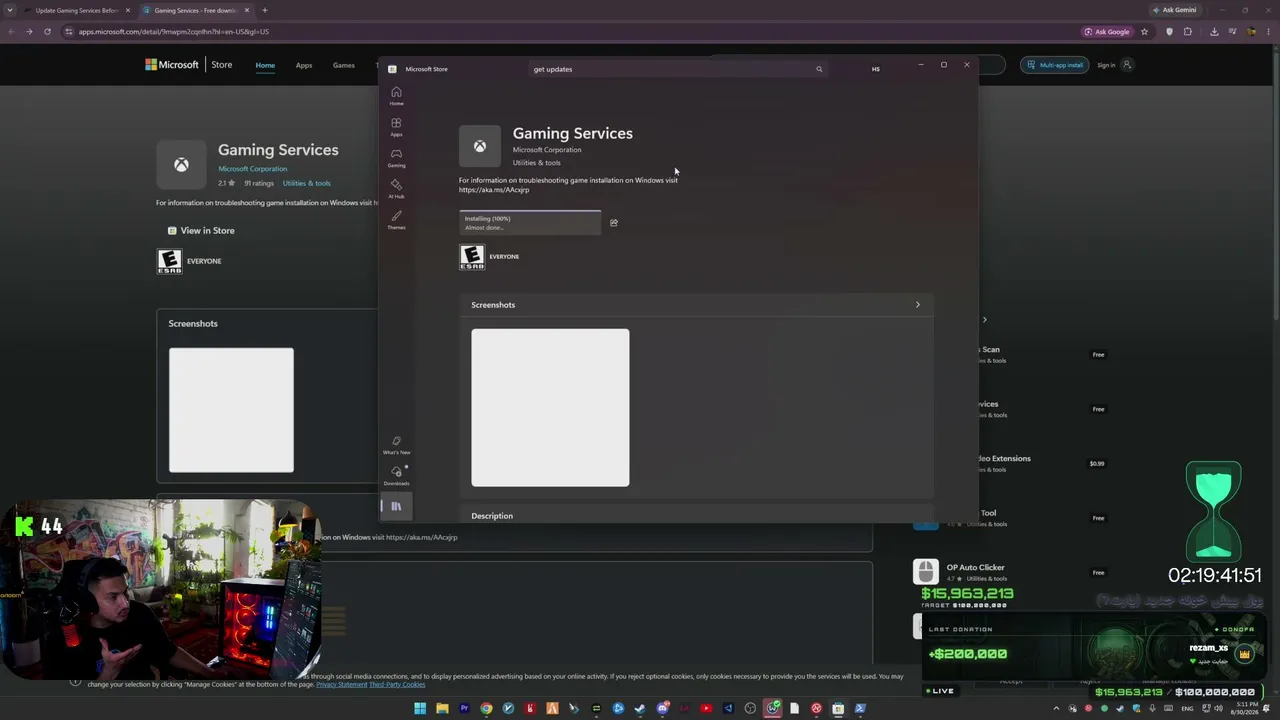The image size is (1280, 720).
Task: Open Steam from the taskbar
Action: 640,709
